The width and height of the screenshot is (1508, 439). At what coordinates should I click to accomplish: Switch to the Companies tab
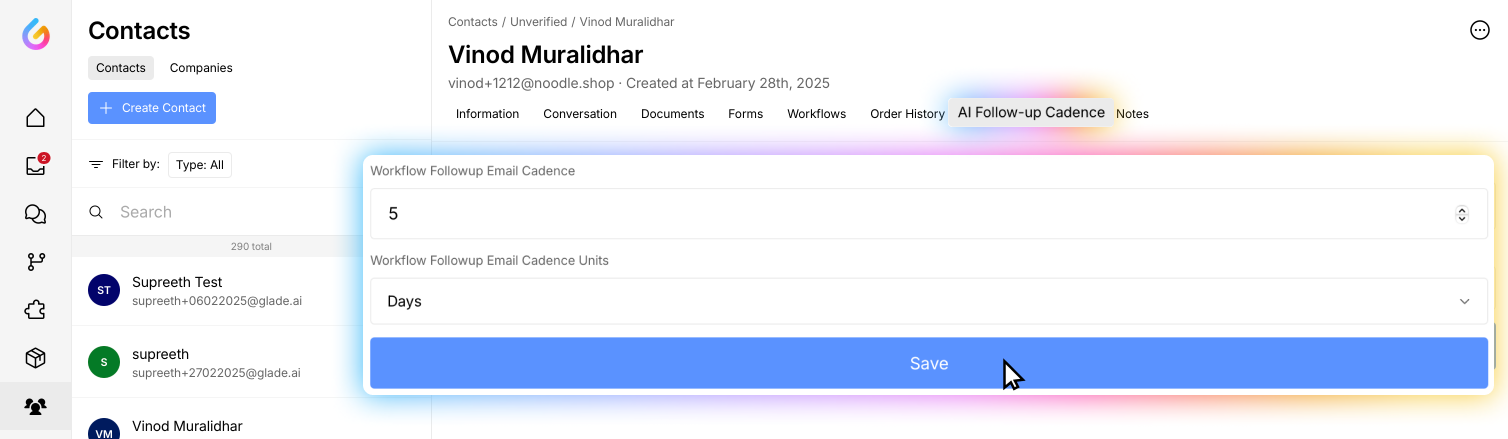201,68
